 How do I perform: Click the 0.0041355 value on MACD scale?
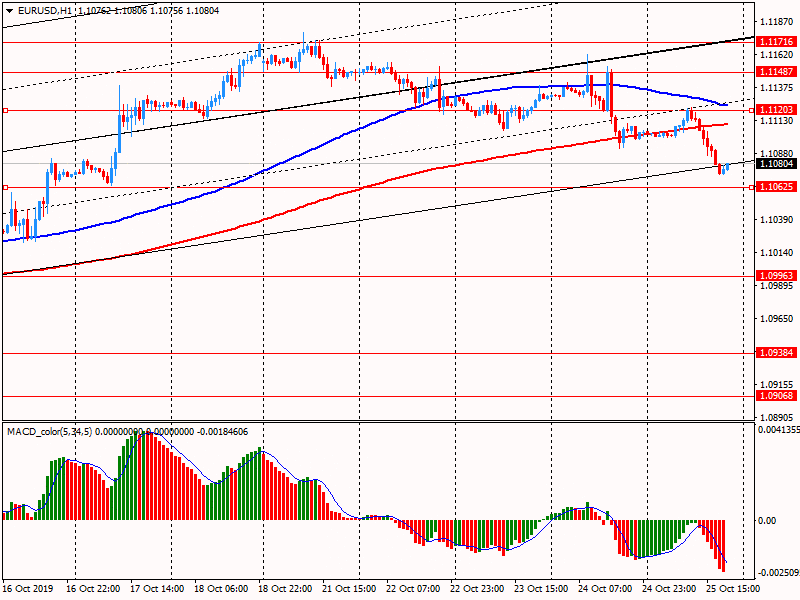pos(777,430)
